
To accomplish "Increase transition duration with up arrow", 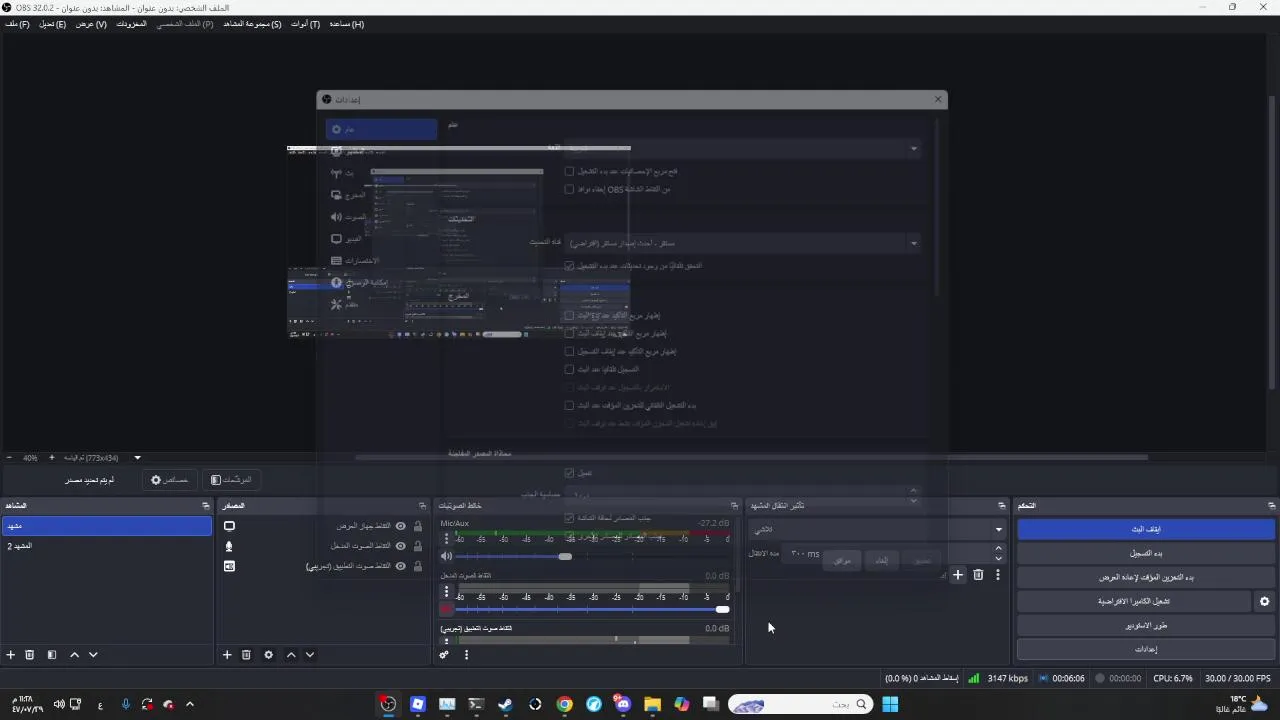I will coord(998,548).
